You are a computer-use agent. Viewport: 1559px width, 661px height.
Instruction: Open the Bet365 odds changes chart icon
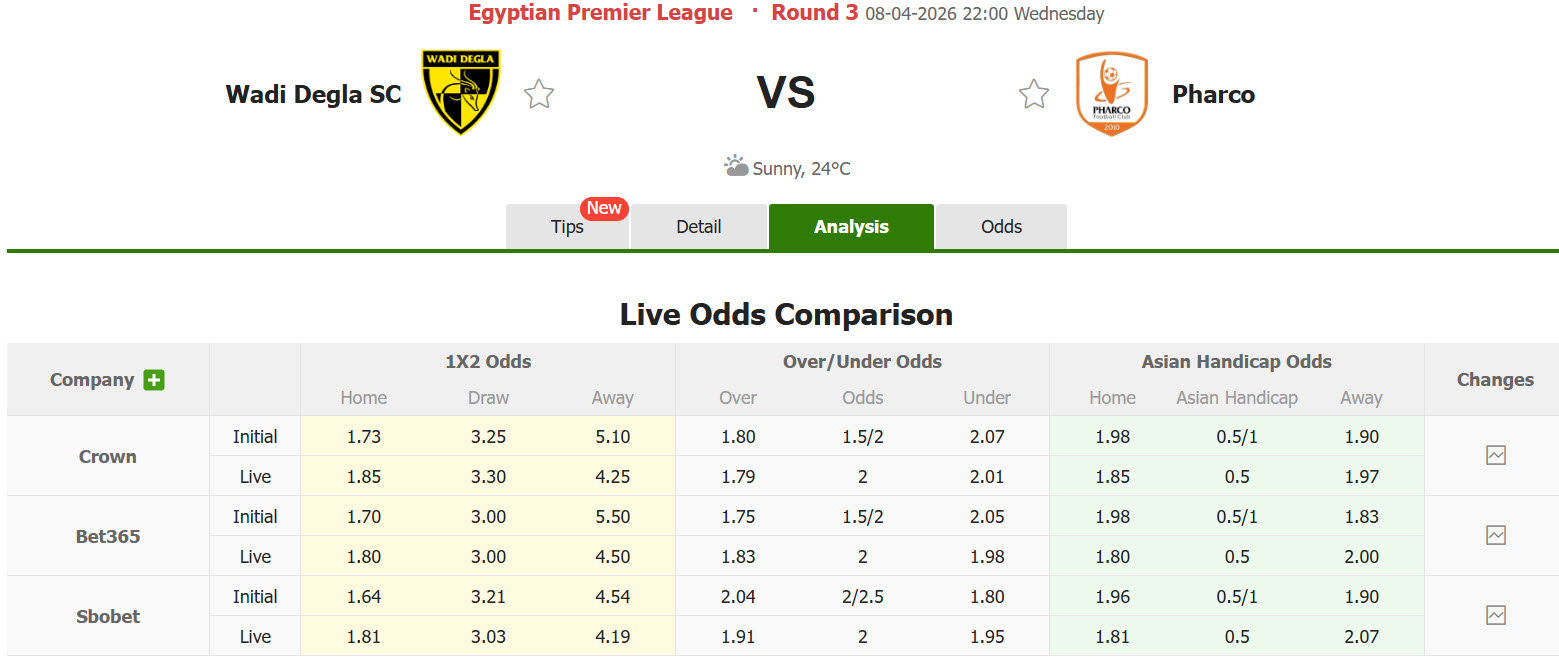(x=1495, y=535)
